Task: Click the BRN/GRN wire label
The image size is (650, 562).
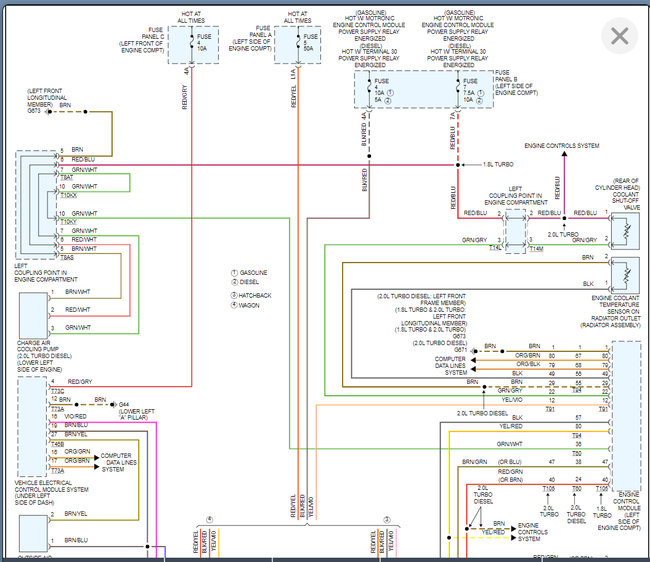Action: coord(475,462)
